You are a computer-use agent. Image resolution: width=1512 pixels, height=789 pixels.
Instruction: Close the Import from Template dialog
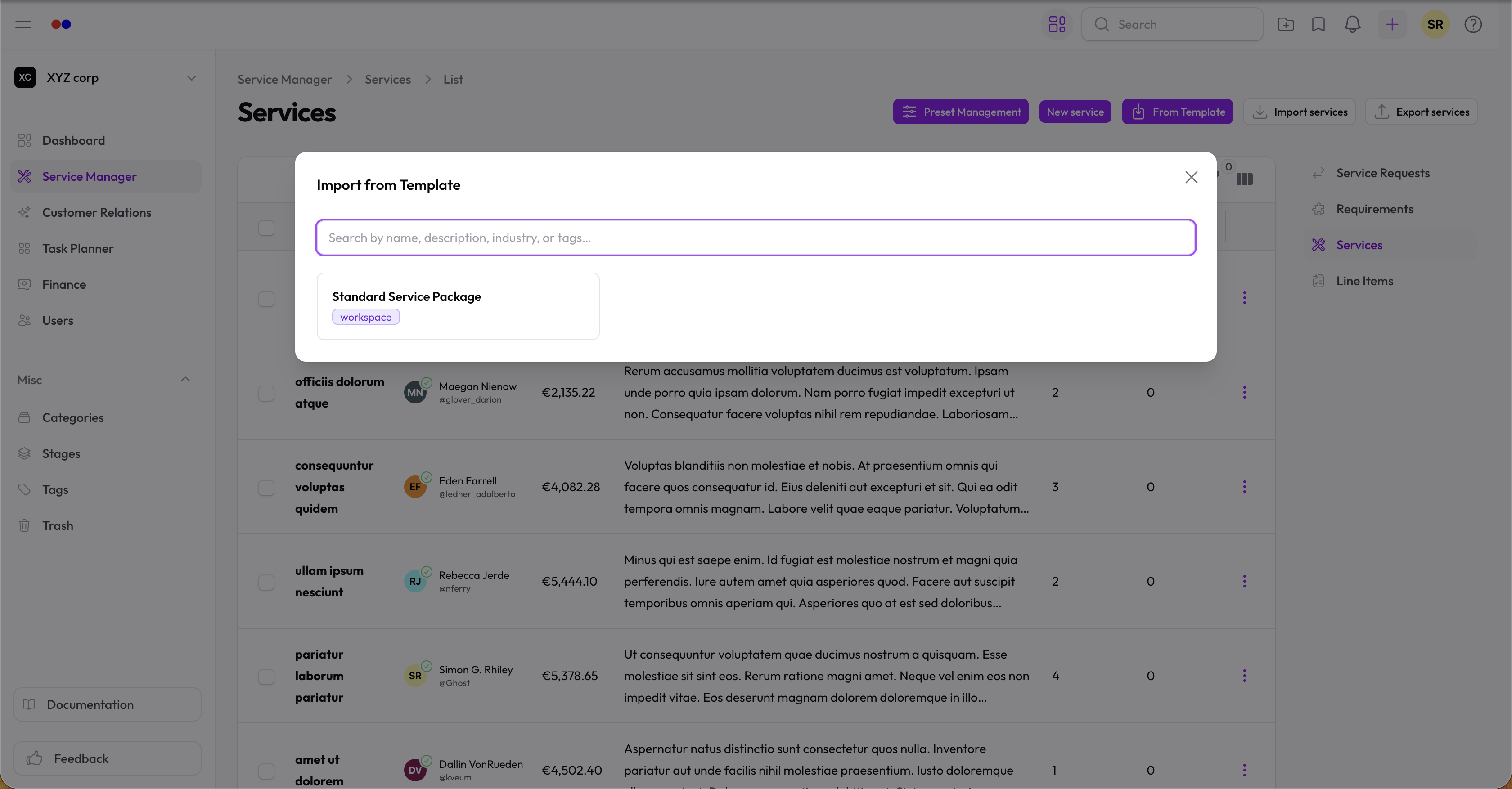(x=1191, y=177)
